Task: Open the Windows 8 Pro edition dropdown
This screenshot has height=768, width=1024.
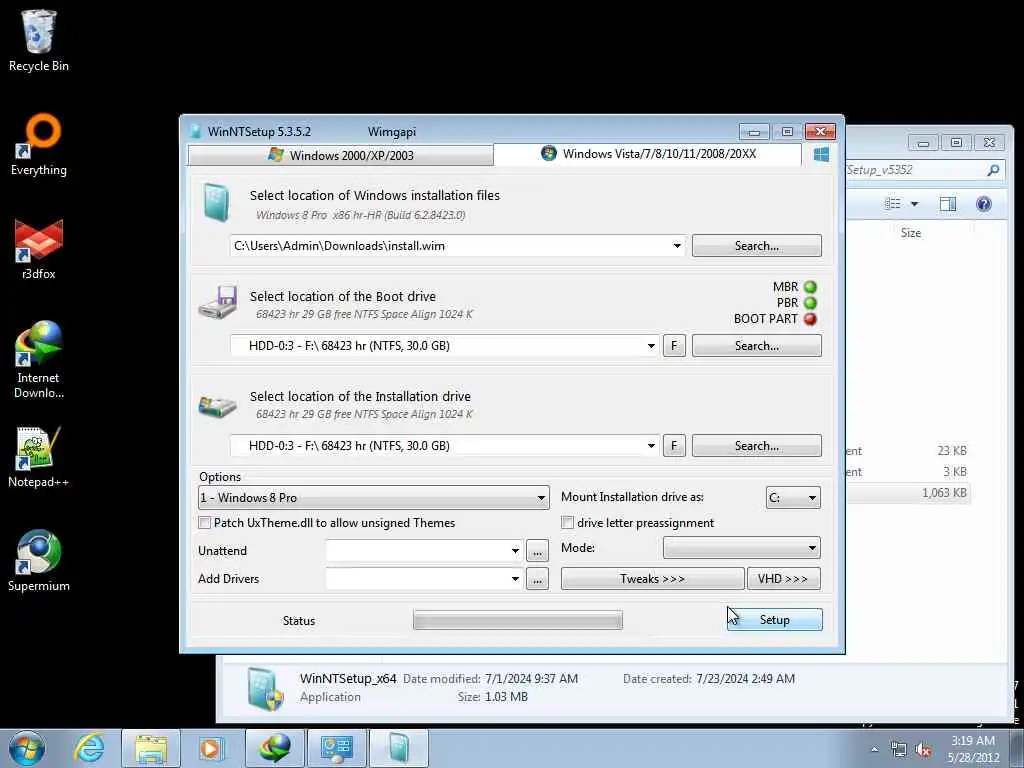Action: [374, 498]
